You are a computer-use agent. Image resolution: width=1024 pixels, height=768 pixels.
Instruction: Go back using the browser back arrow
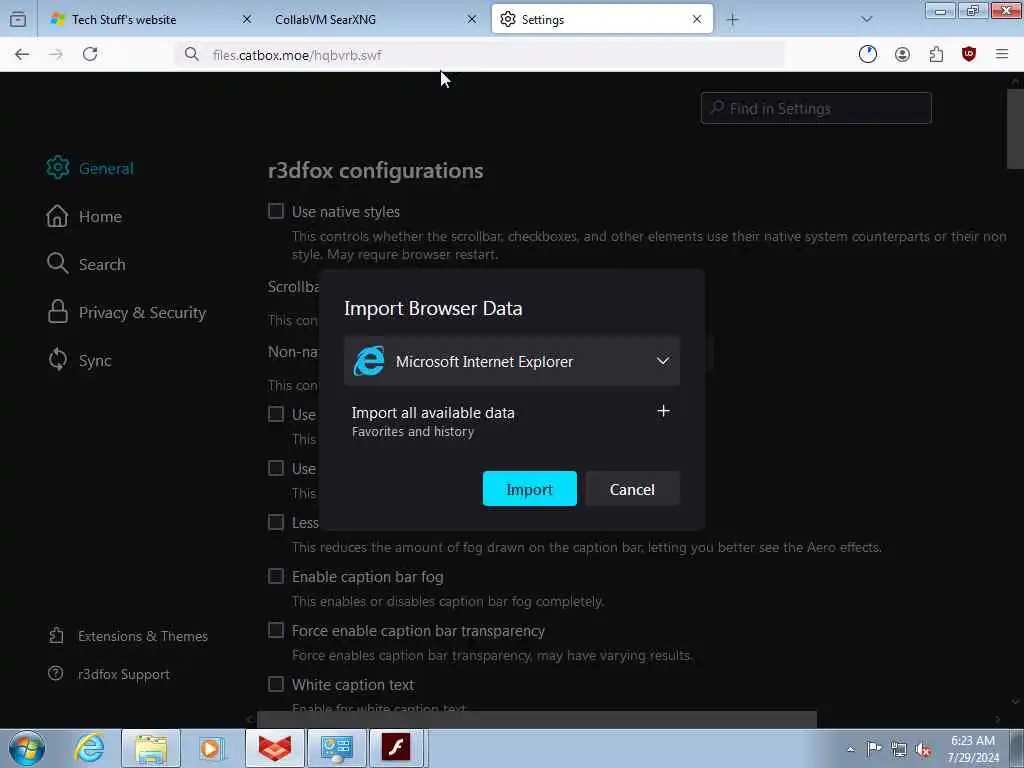(x=22, y=55)
